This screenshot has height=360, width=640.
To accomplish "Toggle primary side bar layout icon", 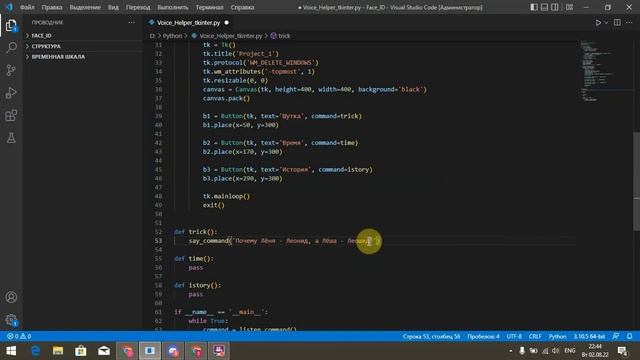I will point(534,7).
